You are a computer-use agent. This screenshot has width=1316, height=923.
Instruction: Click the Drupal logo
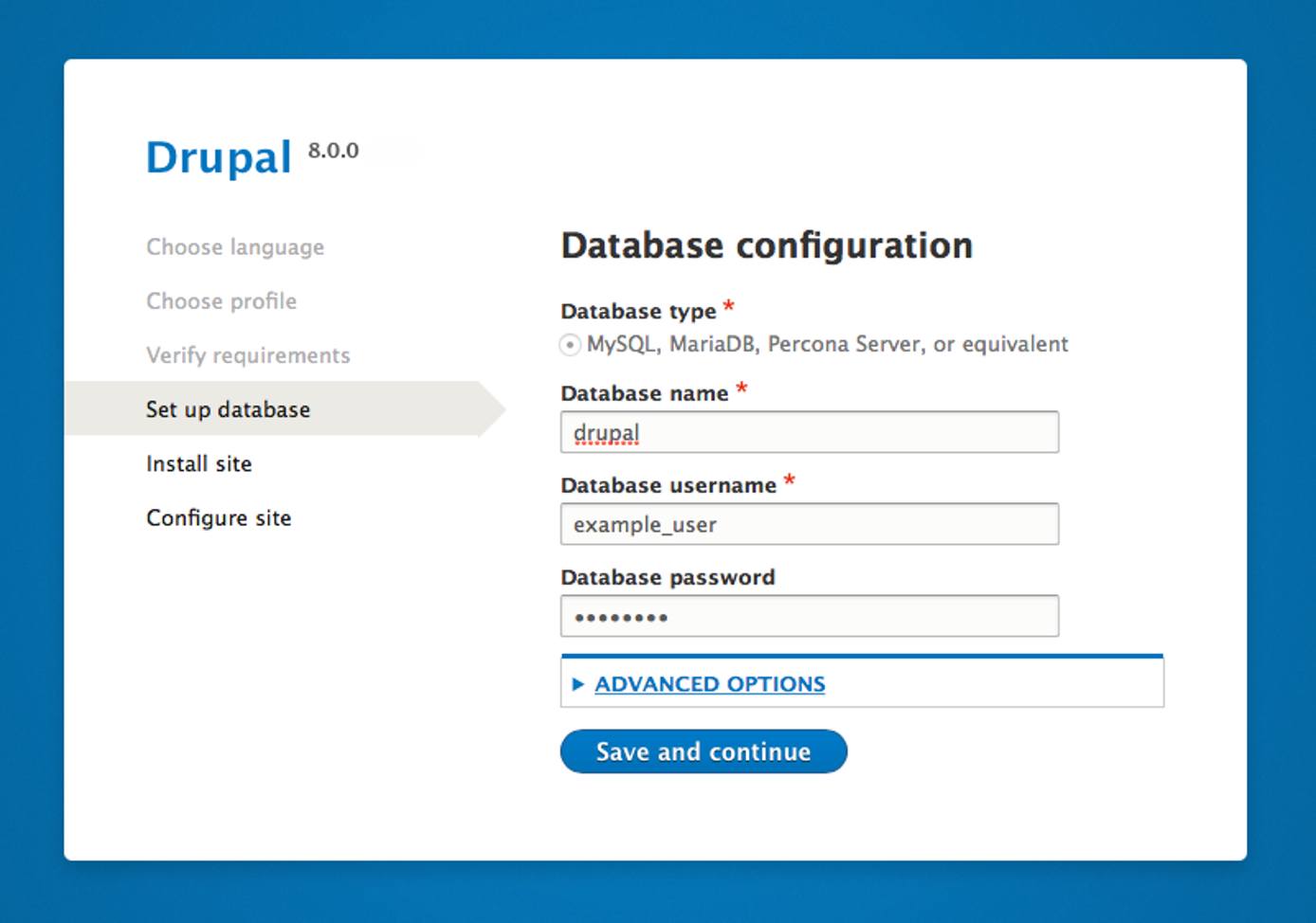pyautogui.click(x=218, y=156)
